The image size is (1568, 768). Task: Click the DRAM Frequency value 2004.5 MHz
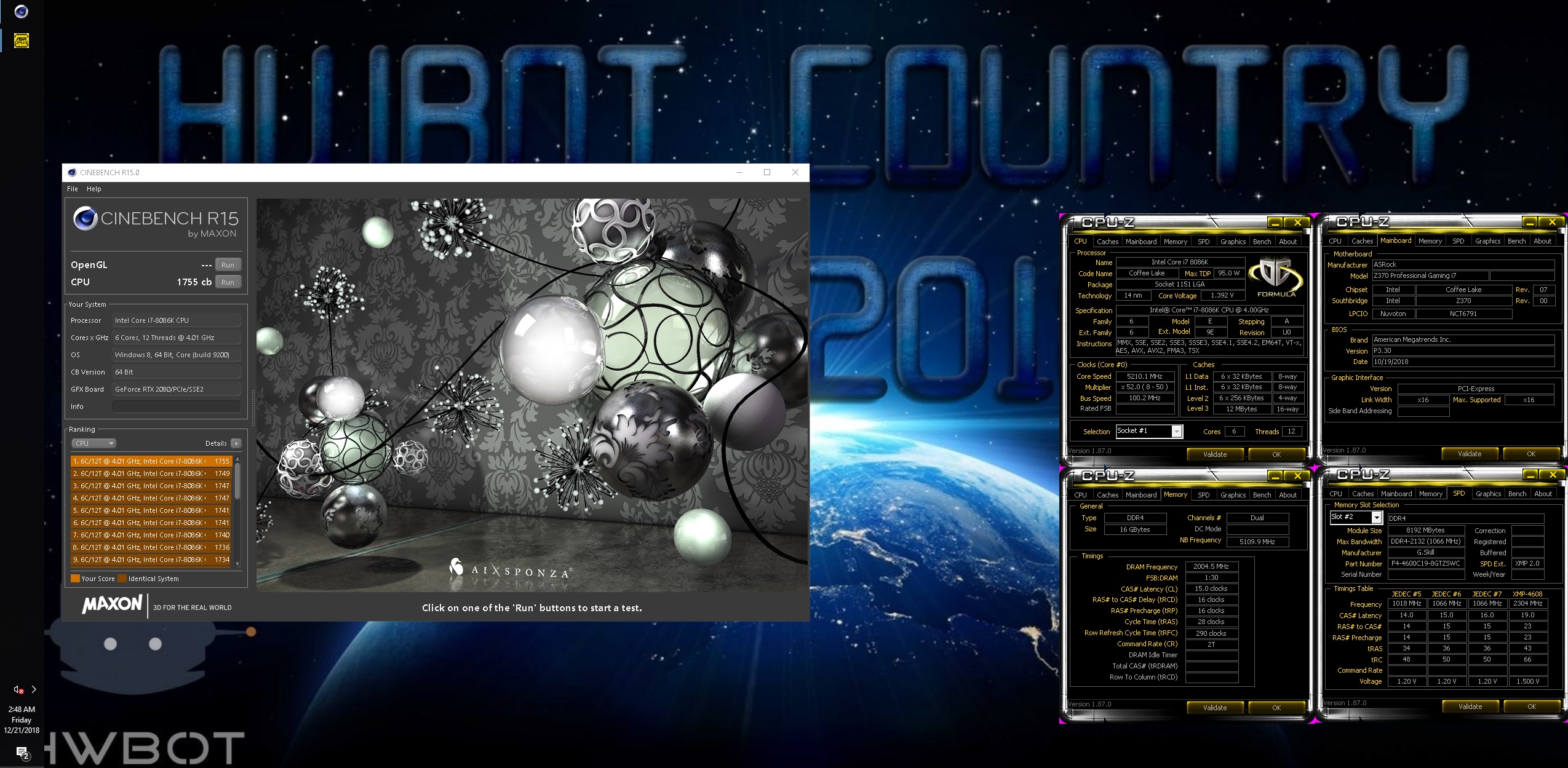tap(1211, 566)
